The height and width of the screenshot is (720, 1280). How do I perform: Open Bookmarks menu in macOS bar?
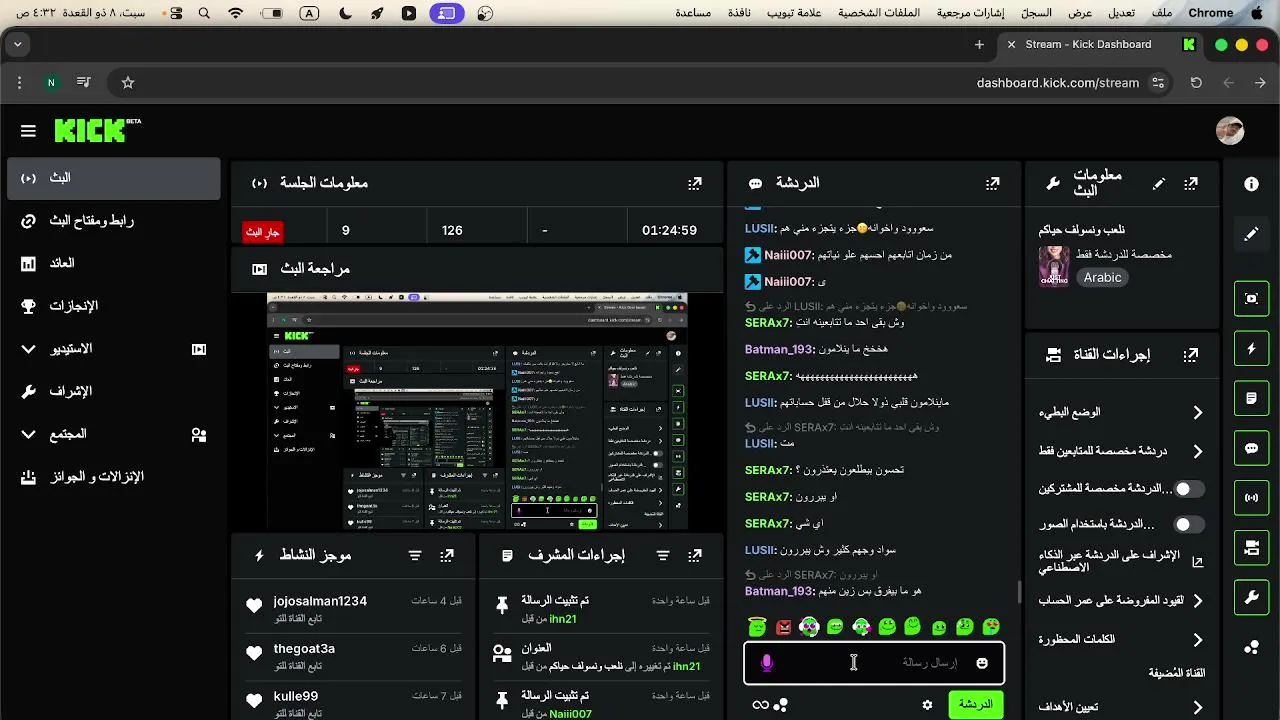973,13
